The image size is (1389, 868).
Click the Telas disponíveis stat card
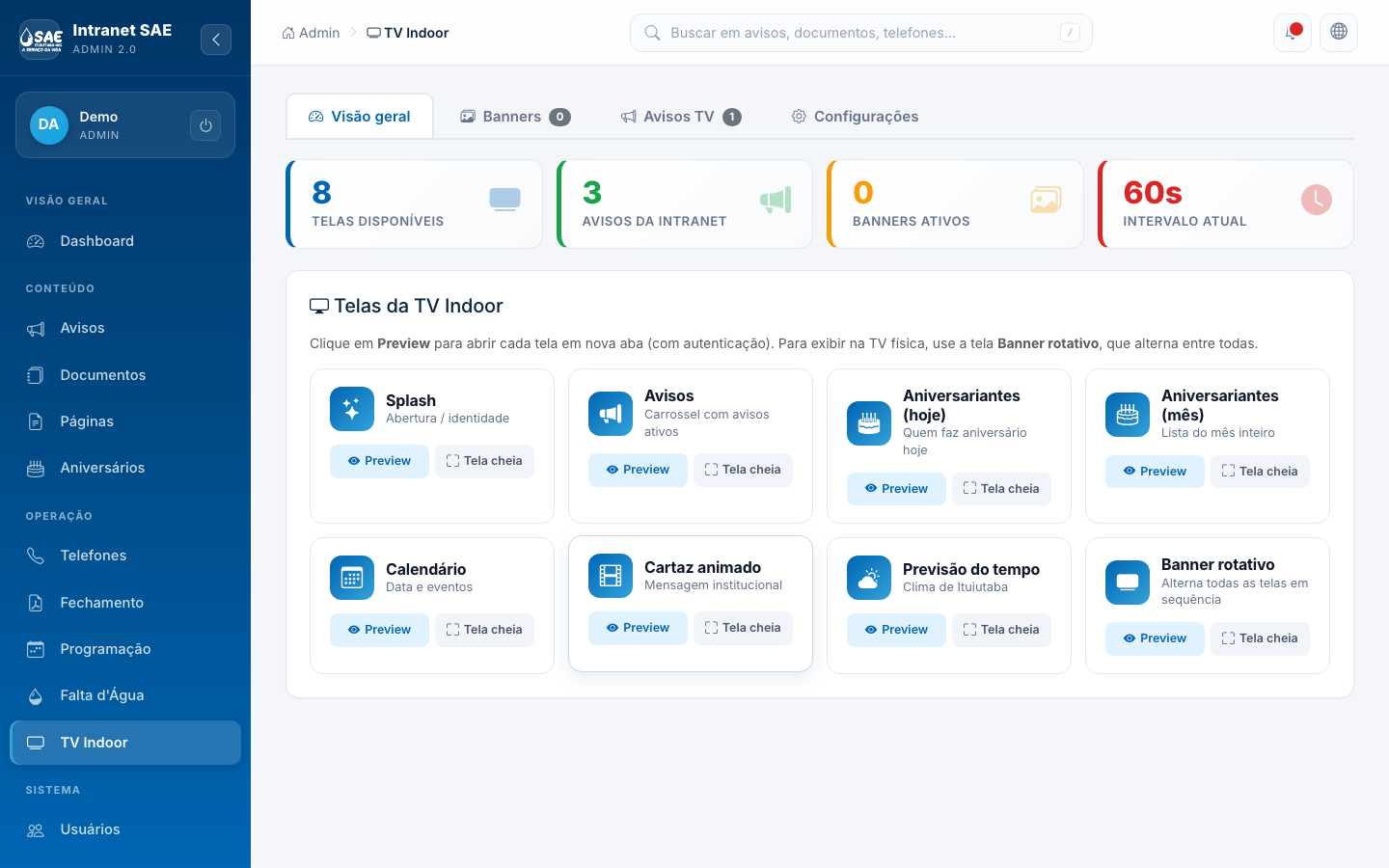pos(415,204)
